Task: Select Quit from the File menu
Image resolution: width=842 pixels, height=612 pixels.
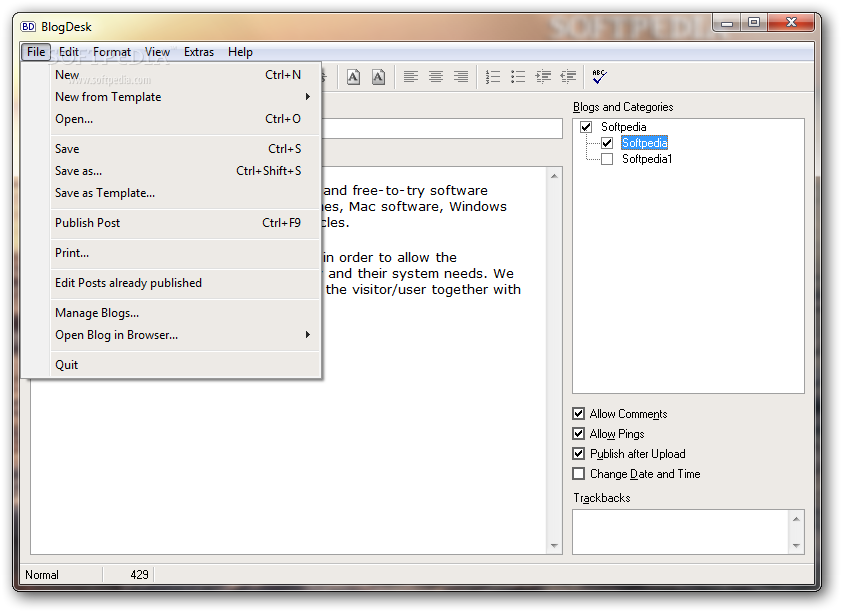Action: pyautogui.click(x=185, y=365)
